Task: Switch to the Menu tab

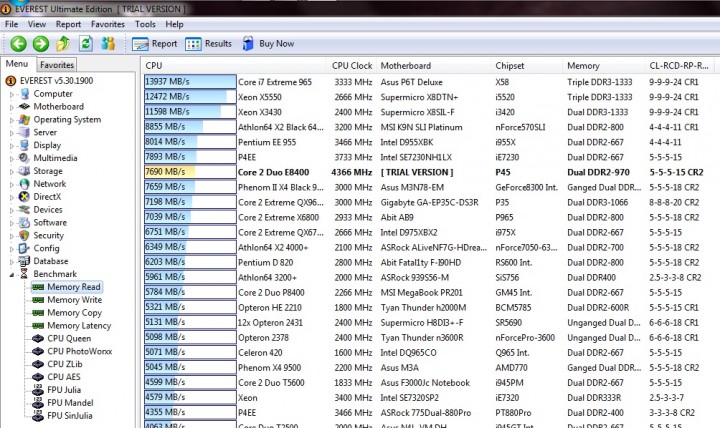Action: [17, 64]
